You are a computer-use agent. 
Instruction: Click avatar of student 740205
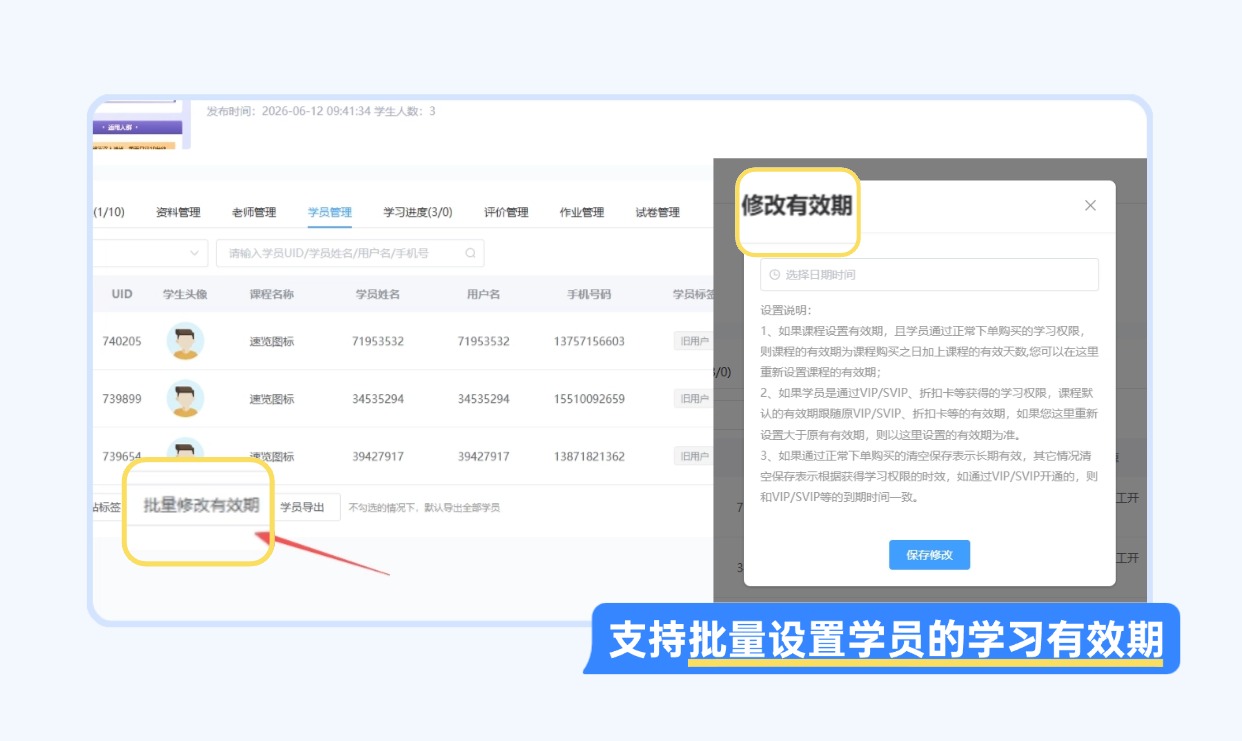(x=185, y=341)
